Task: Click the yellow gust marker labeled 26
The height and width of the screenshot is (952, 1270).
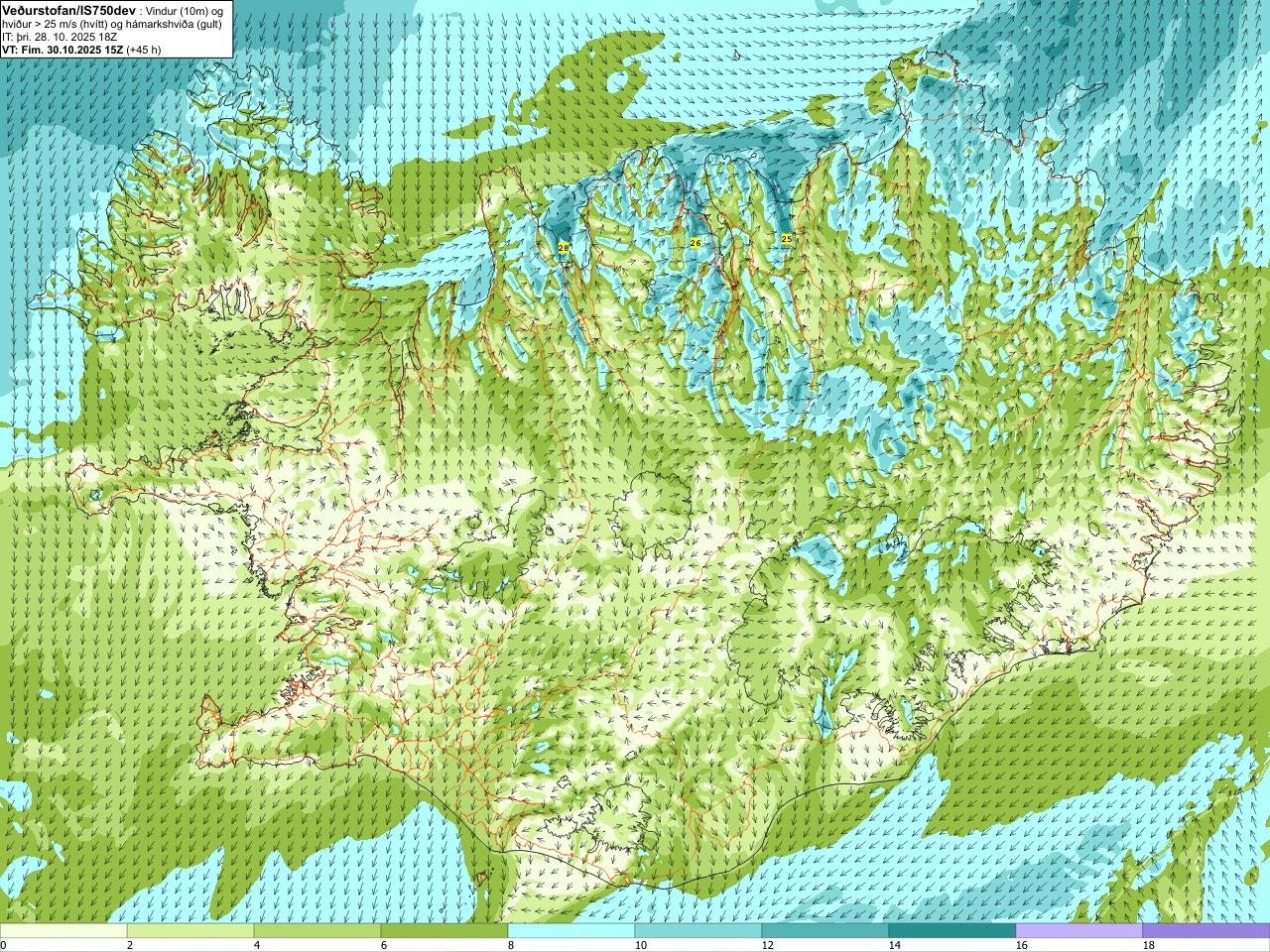Action: click(696, 243)
